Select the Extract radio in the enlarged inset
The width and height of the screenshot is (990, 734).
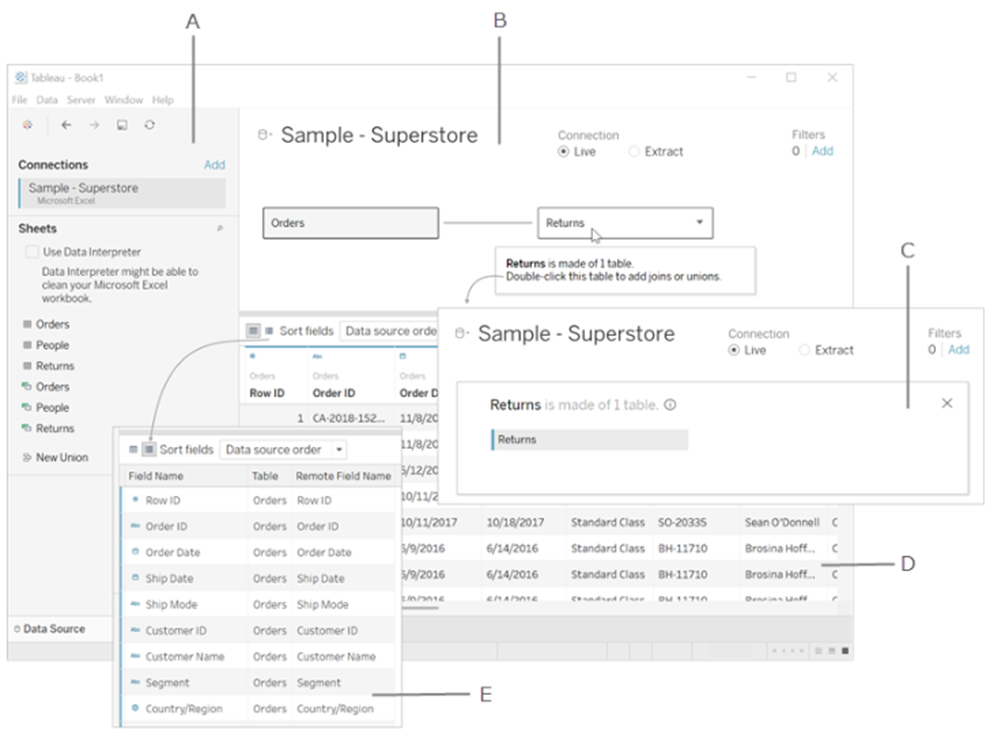pos(804,350)
